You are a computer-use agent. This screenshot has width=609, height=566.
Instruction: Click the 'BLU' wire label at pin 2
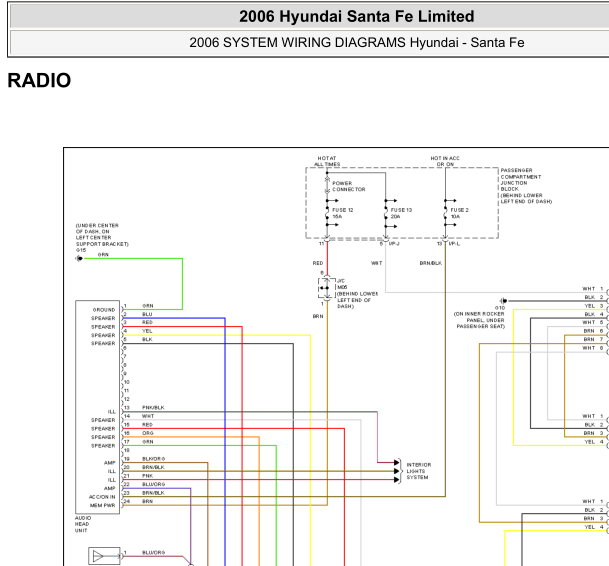(147, 314)
